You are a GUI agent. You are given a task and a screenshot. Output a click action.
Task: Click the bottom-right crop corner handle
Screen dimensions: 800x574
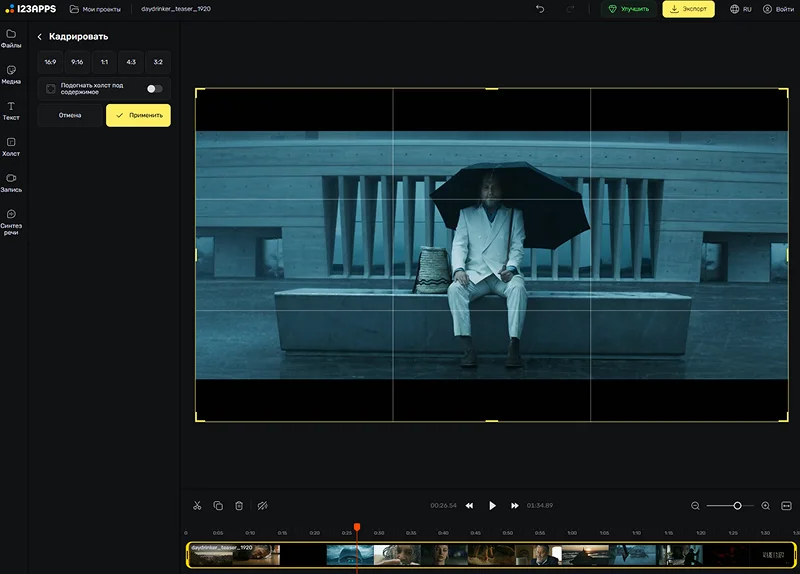click(784, 417)
